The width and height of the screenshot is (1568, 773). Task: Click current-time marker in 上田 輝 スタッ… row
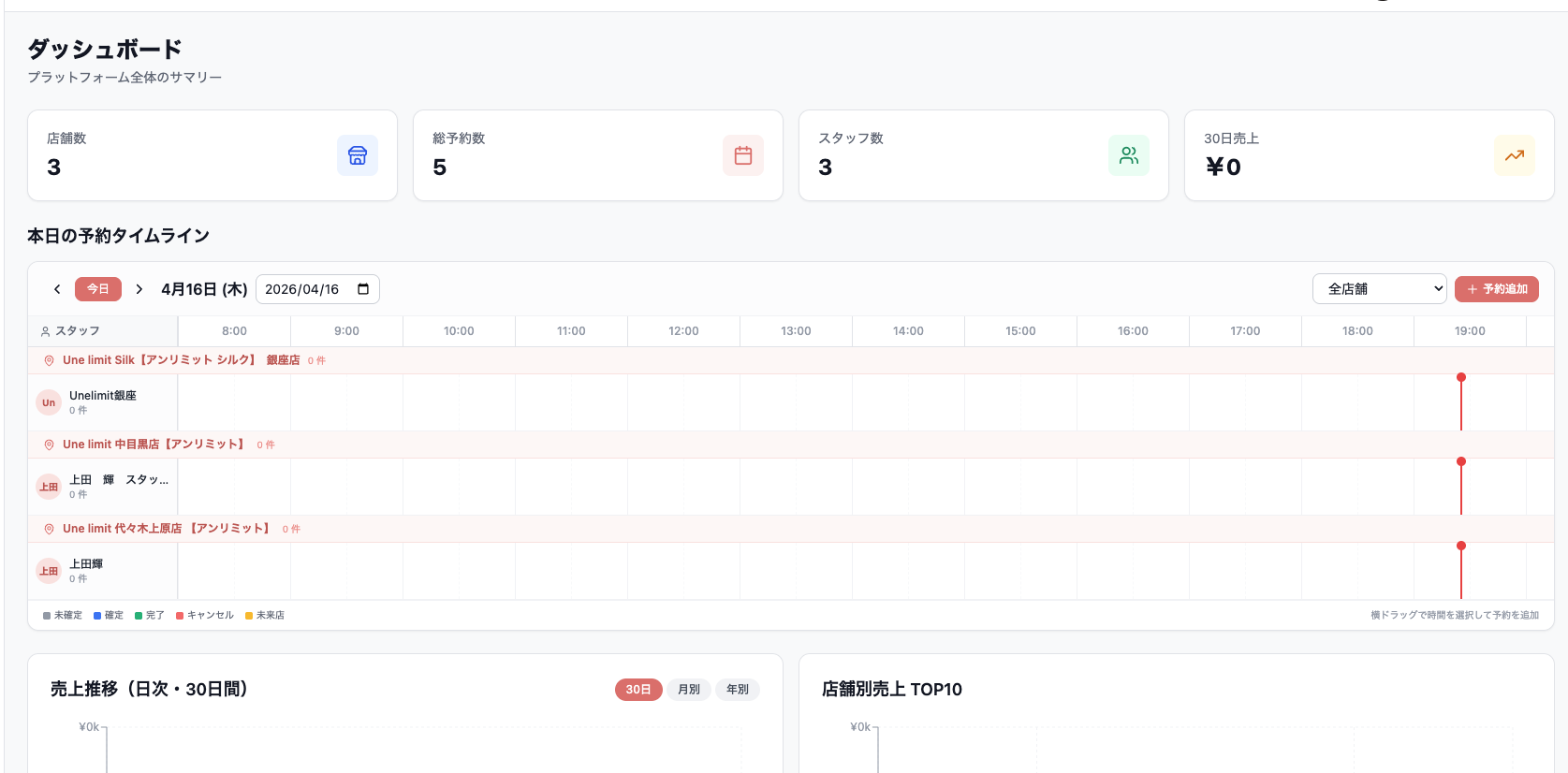click(x=1461, y=487)
